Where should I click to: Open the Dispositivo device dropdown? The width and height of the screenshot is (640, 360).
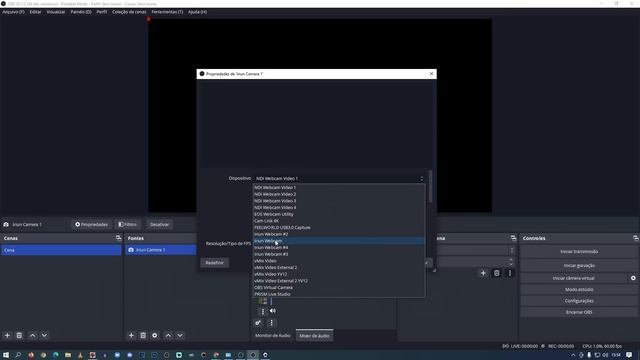tap(340, 178)
